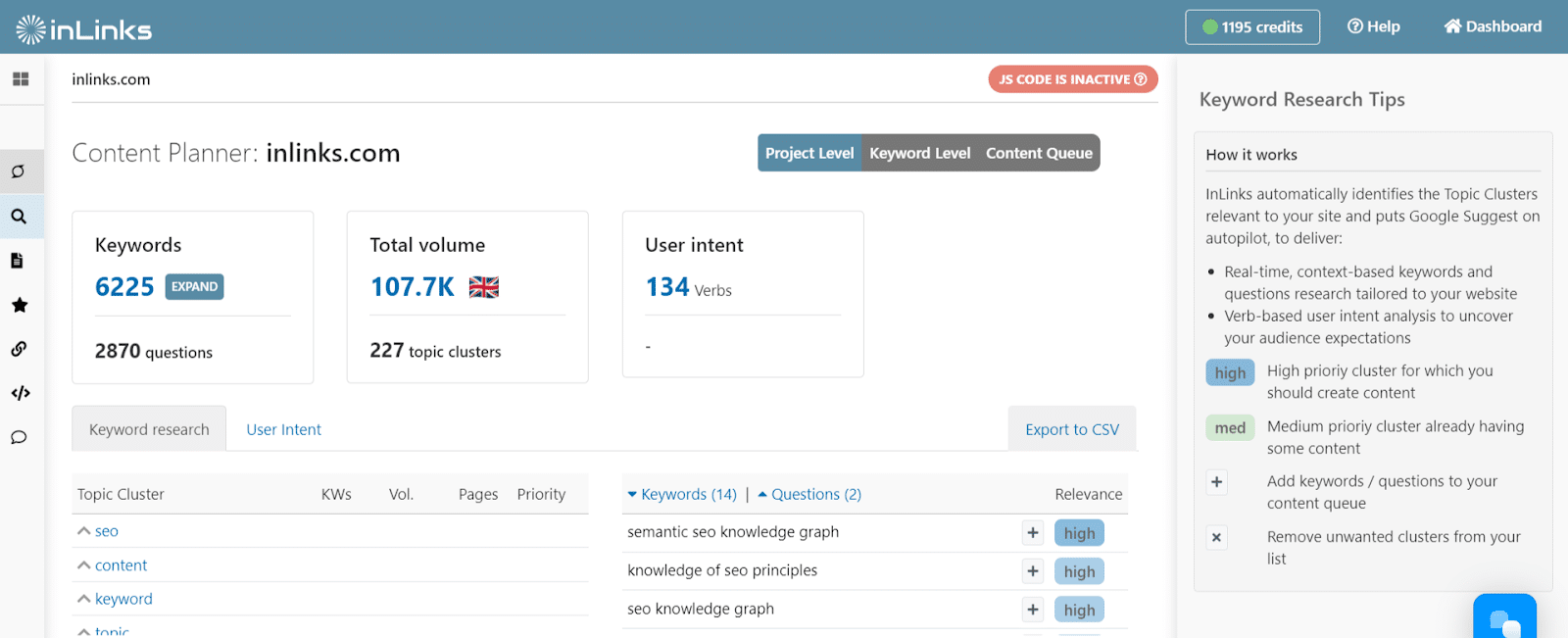
Task: Add 'semantic seo knowledge graph' to queue
Action: pyautogui.click(x=1033, y=533)
